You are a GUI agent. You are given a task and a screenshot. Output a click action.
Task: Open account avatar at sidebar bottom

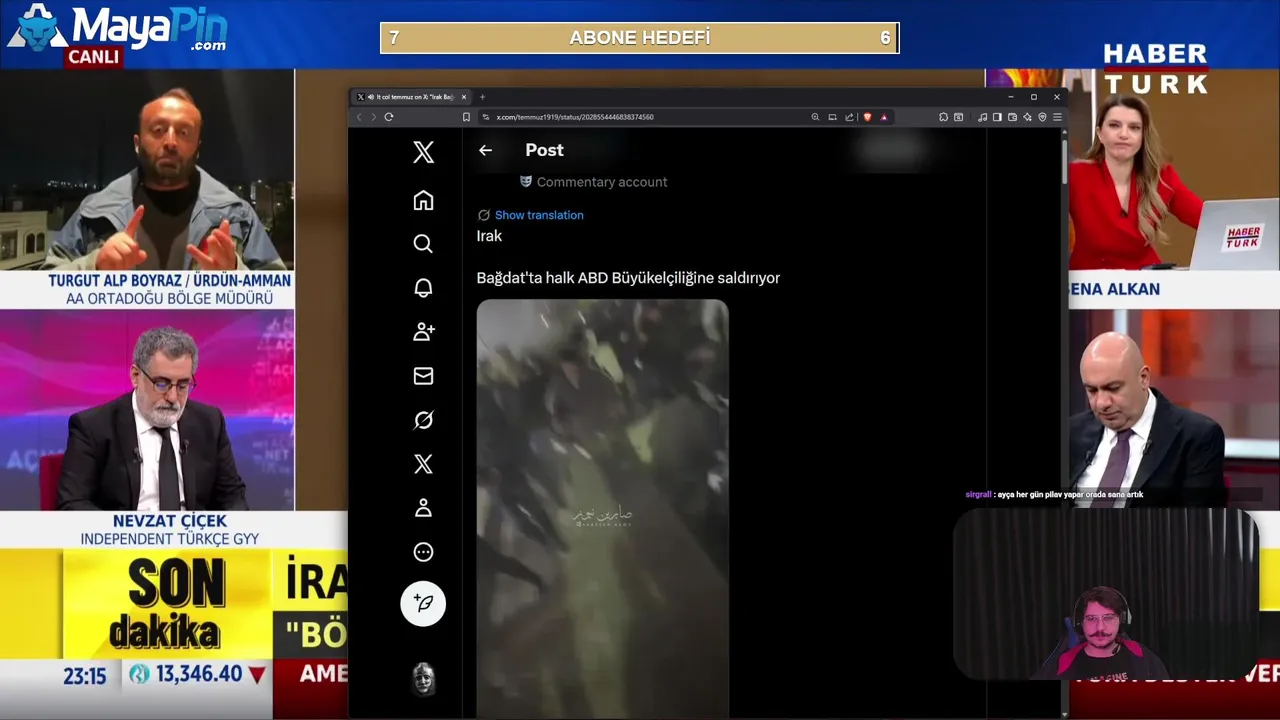pyautogui.click(x=423, y=680)
